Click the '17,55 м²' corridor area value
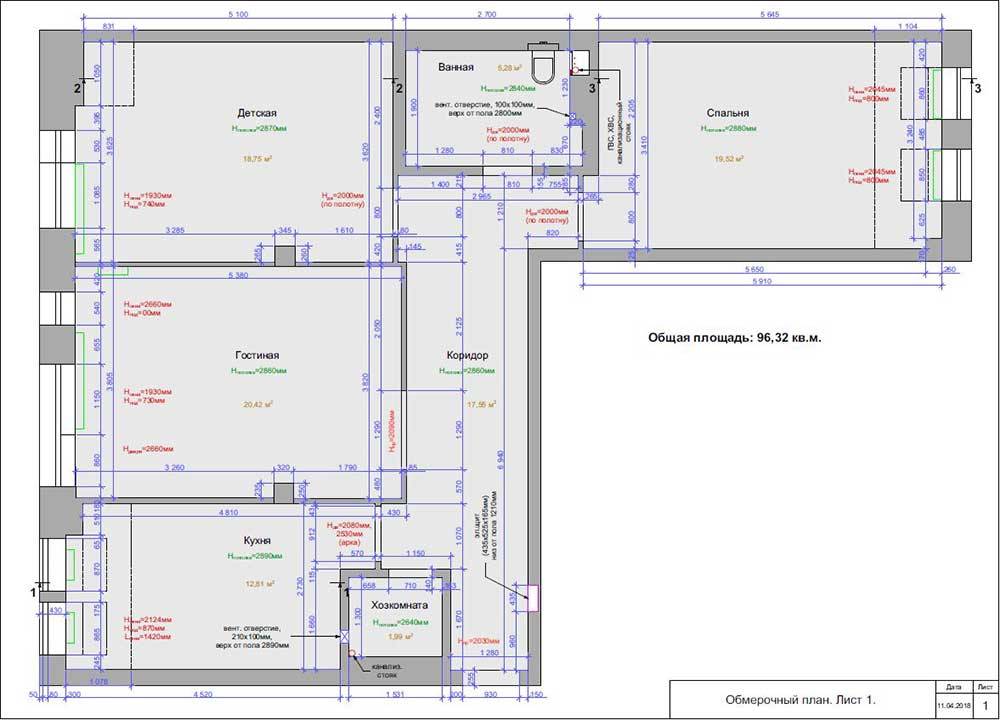Image resolution: width=1000 pixels, height=720 pixels. coord(482,404)
